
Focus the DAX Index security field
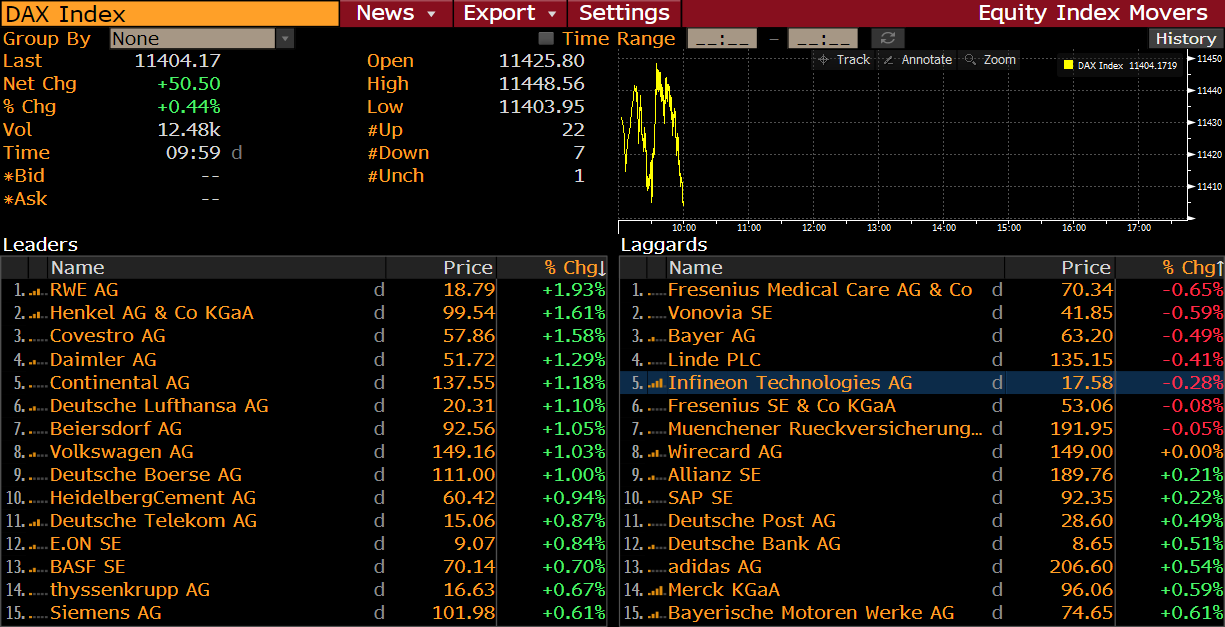(170, 13)
